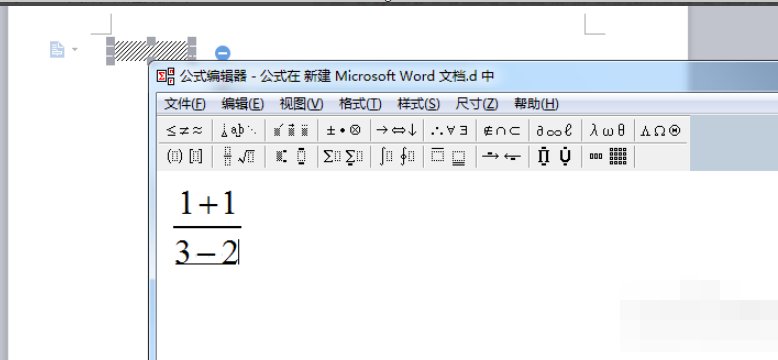Open the relational symbols palette (≤≠≈)

(x=185, y=130)
